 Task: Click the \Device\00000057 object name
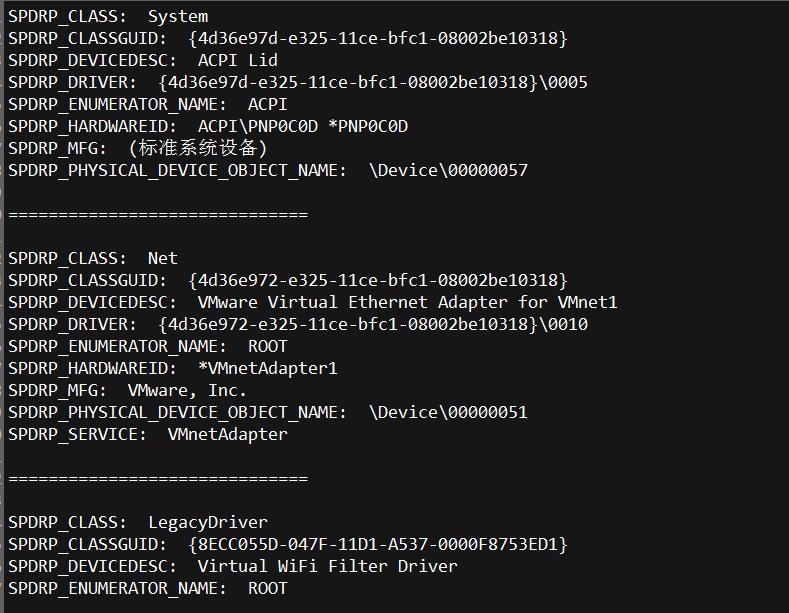pos(448,171)
